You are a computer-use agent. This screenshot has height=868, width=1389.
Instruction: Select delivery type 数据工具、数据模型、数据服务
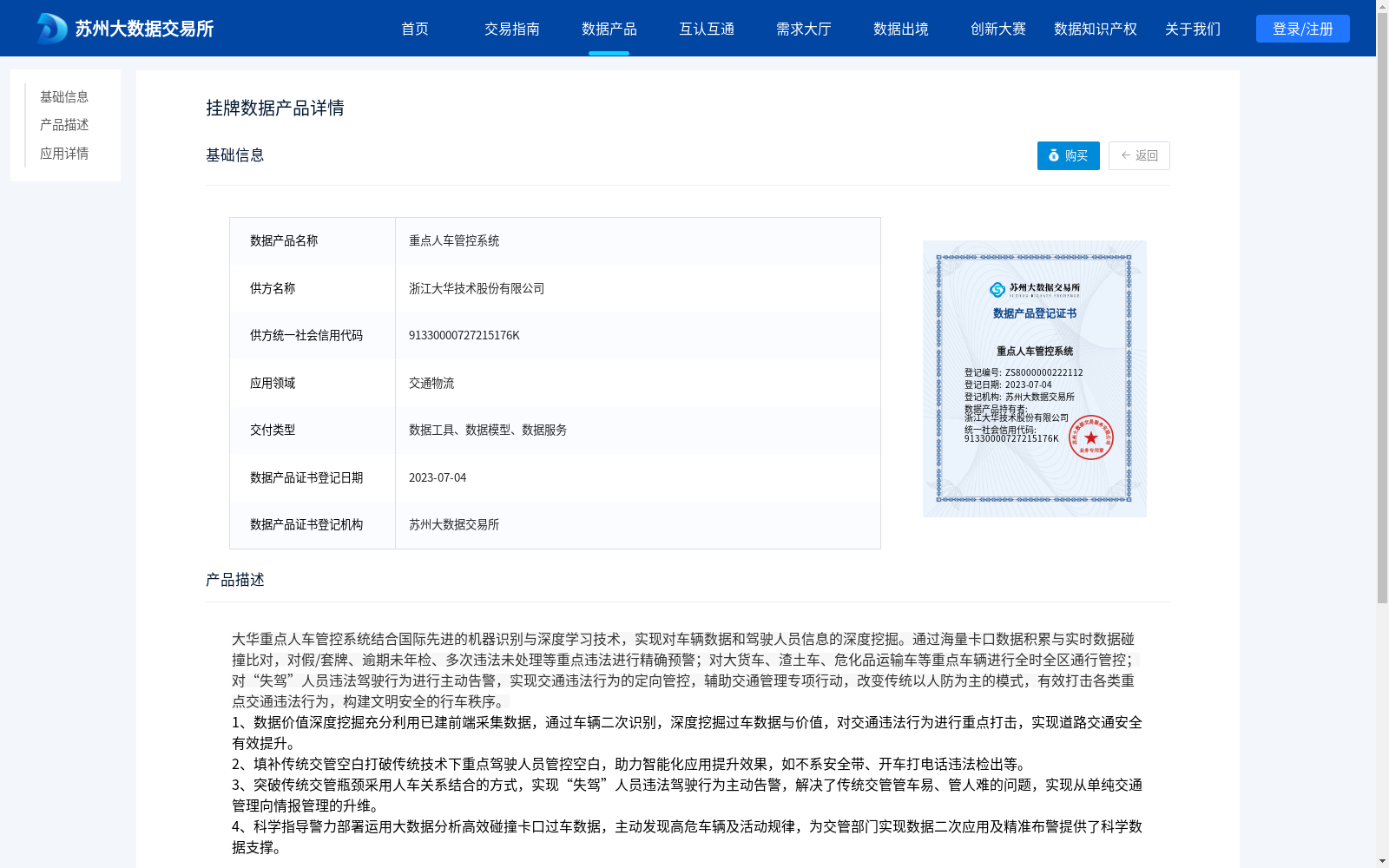point(488,430)
